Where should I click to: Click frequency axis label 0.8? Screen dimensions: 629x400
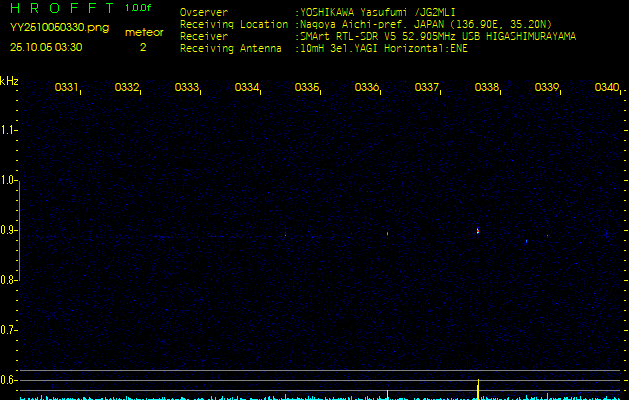[7, 280]
